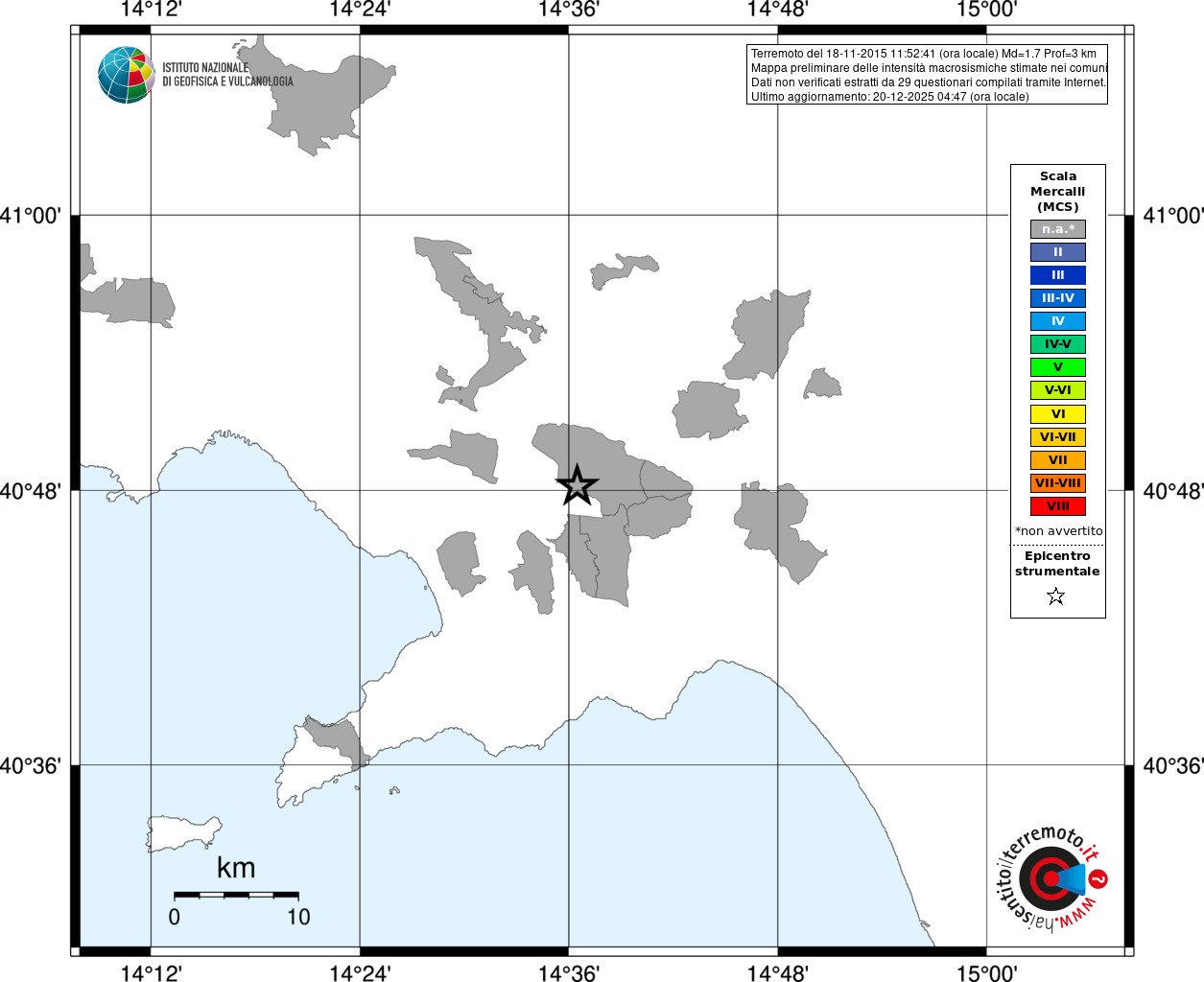Select the n.a.* gray legend swatch
The height and width of the screenshot is (982, 1204).
pyautogui.click(x=1058, y=229)
